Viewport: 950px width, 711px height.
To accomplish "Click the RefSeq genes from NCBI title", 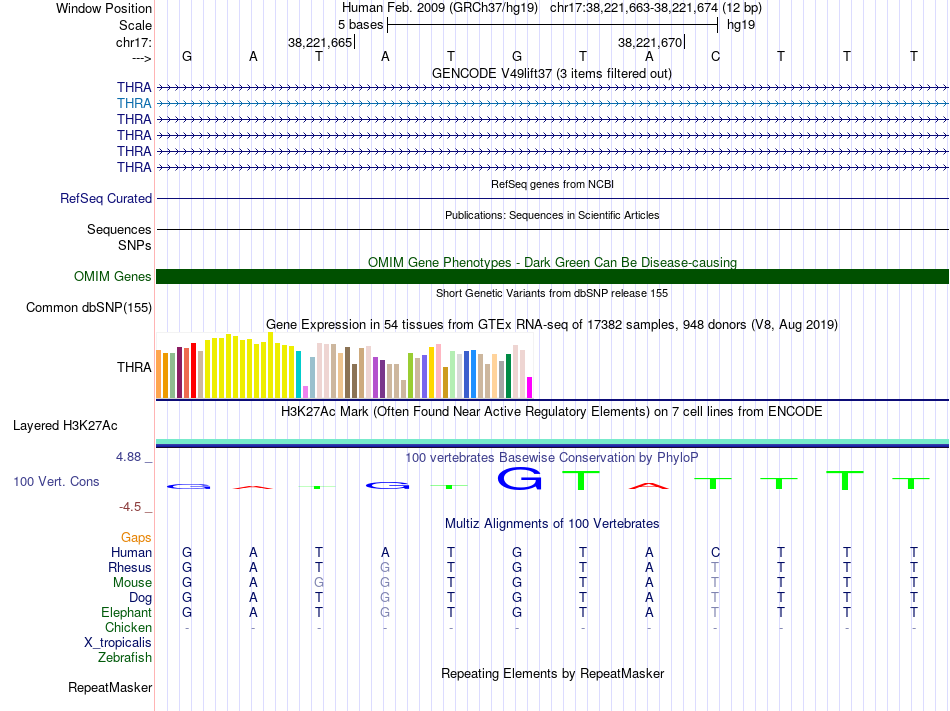I will (552, 184).
